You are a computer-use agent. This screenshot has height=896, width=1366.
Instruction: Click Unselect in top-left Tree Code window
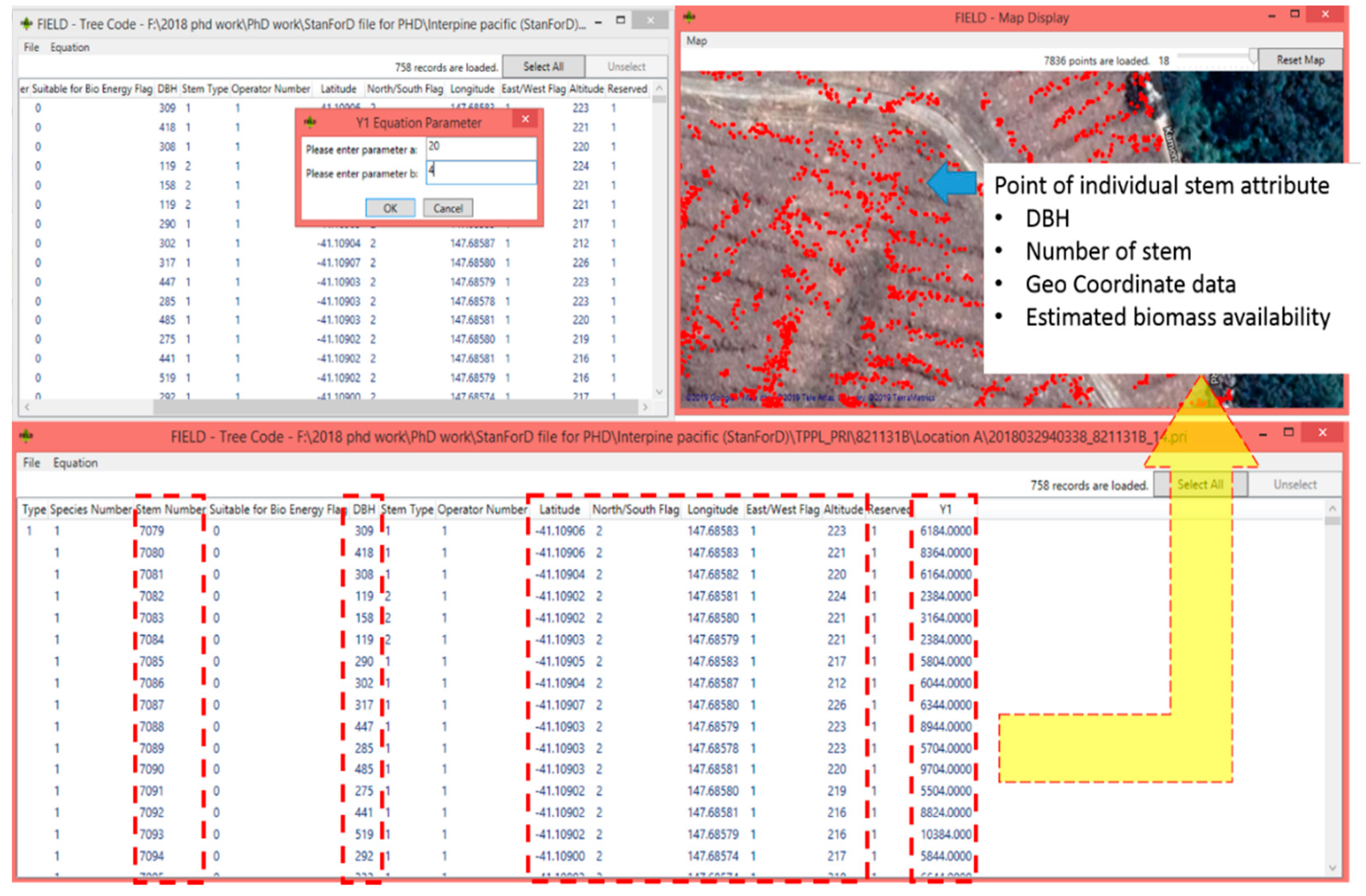(x=627, y=67)
